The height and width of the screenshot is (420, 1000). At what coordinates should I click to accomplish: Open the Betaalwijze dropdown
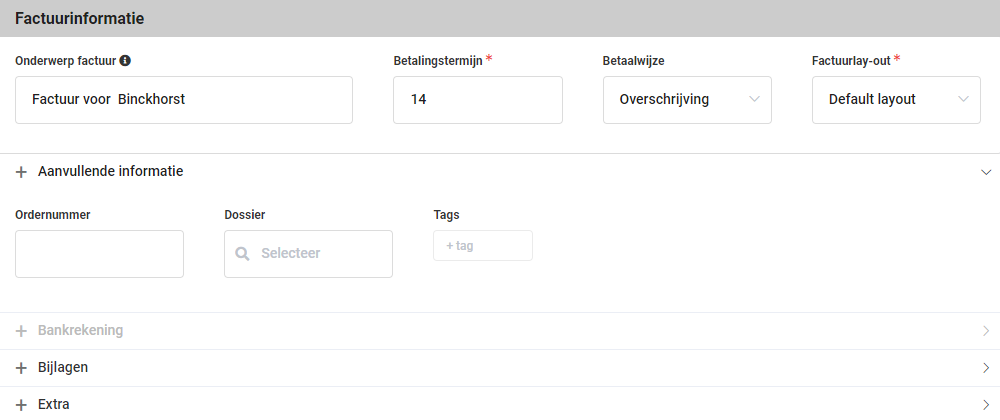[x=687, y=100]
